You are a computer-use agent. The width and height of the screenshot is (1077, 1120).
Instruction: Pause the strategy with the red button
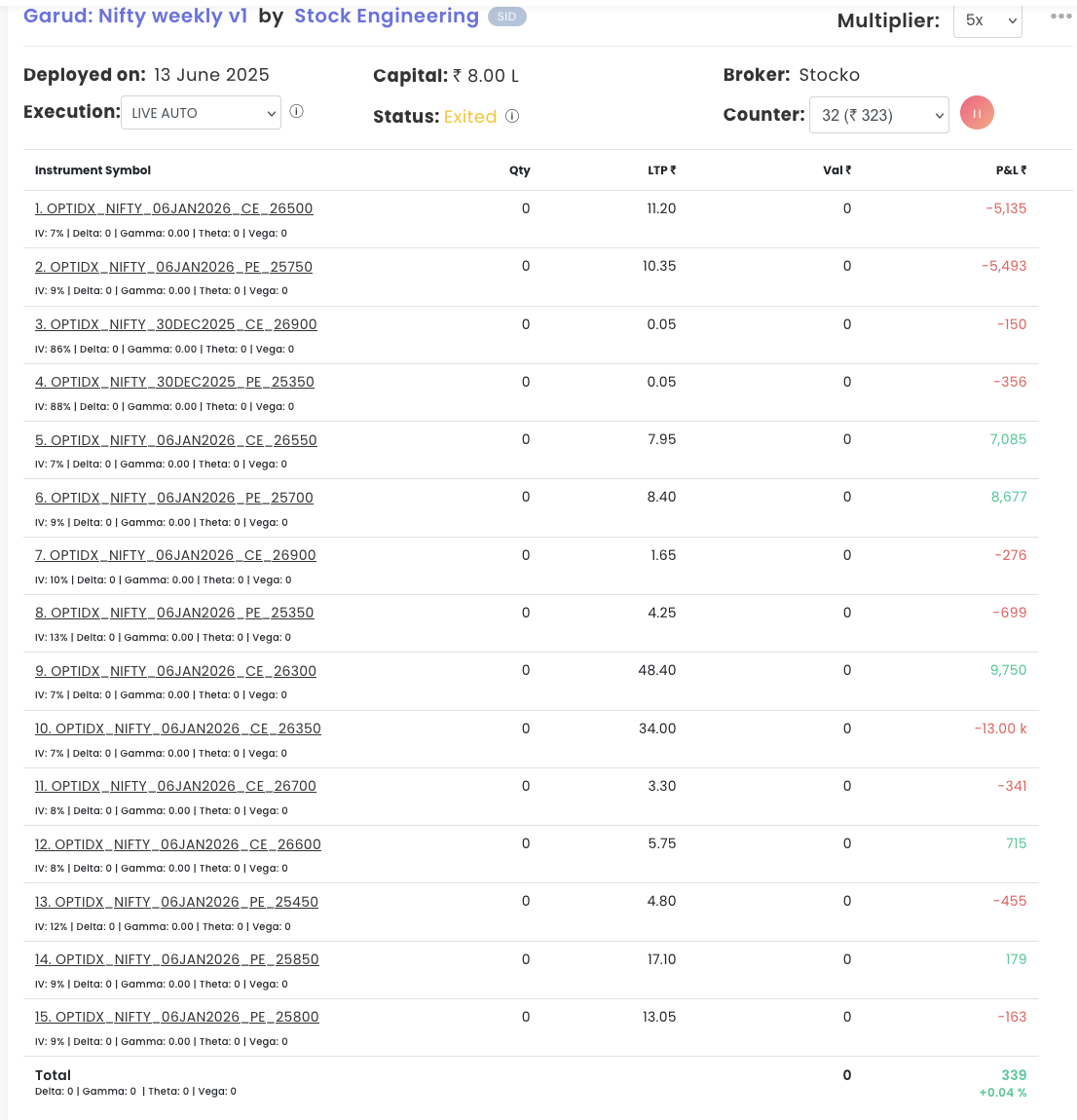pyautogui.click(x=977, y=113)
